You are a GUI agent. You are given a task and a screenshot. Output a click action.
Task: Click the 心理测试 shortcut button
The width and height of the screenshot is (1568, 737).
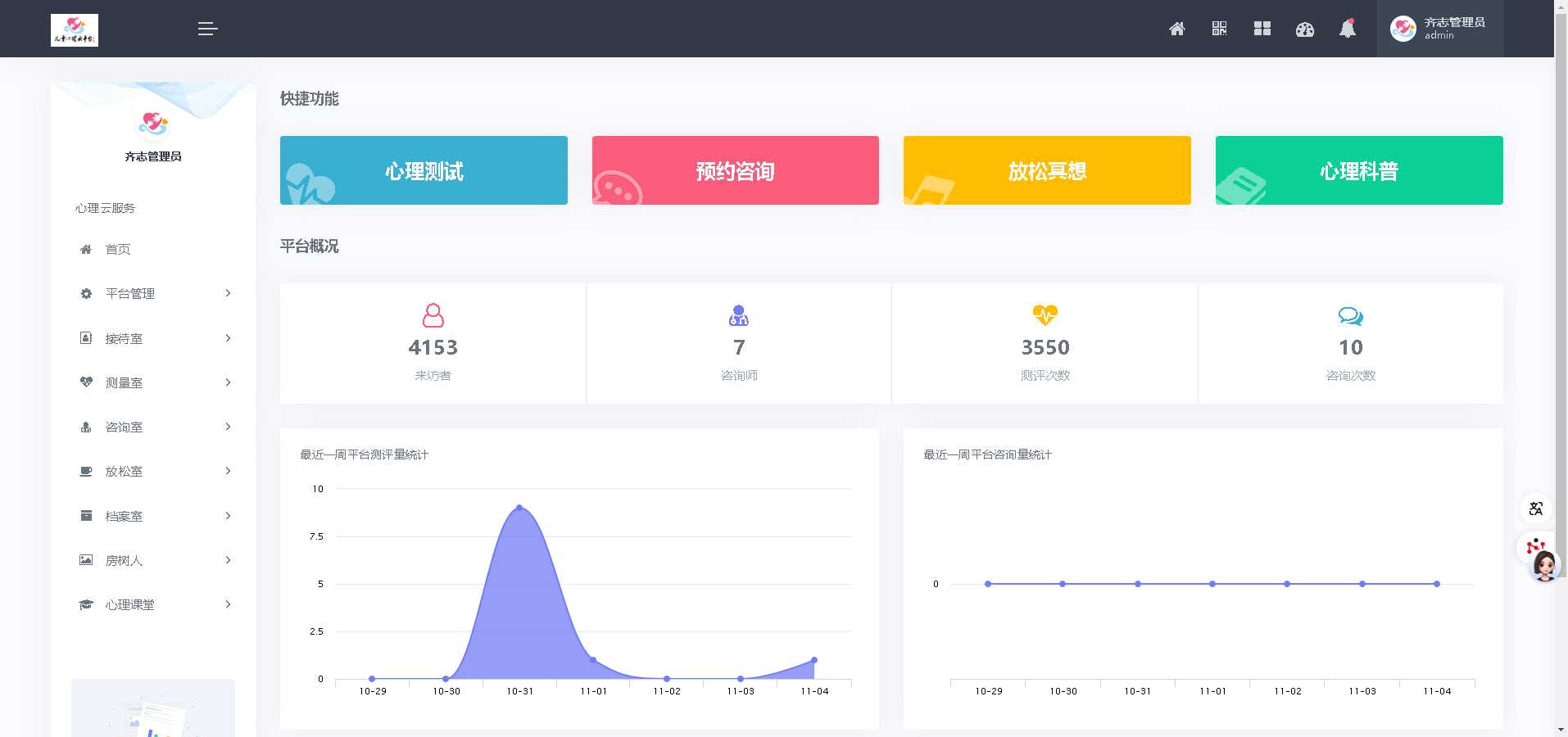click(424, 170)
